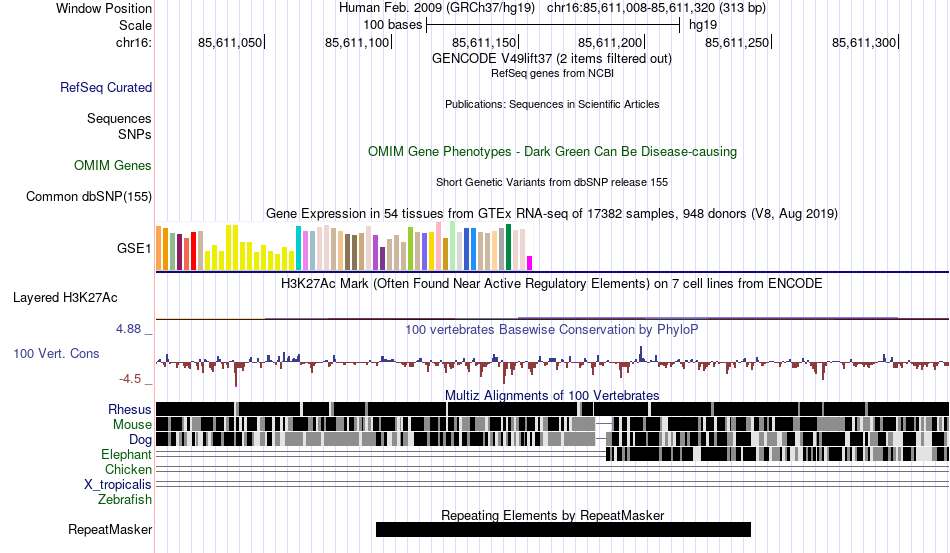950x553 pixels.
Task: Click the Window Position label
Action: 104,8
